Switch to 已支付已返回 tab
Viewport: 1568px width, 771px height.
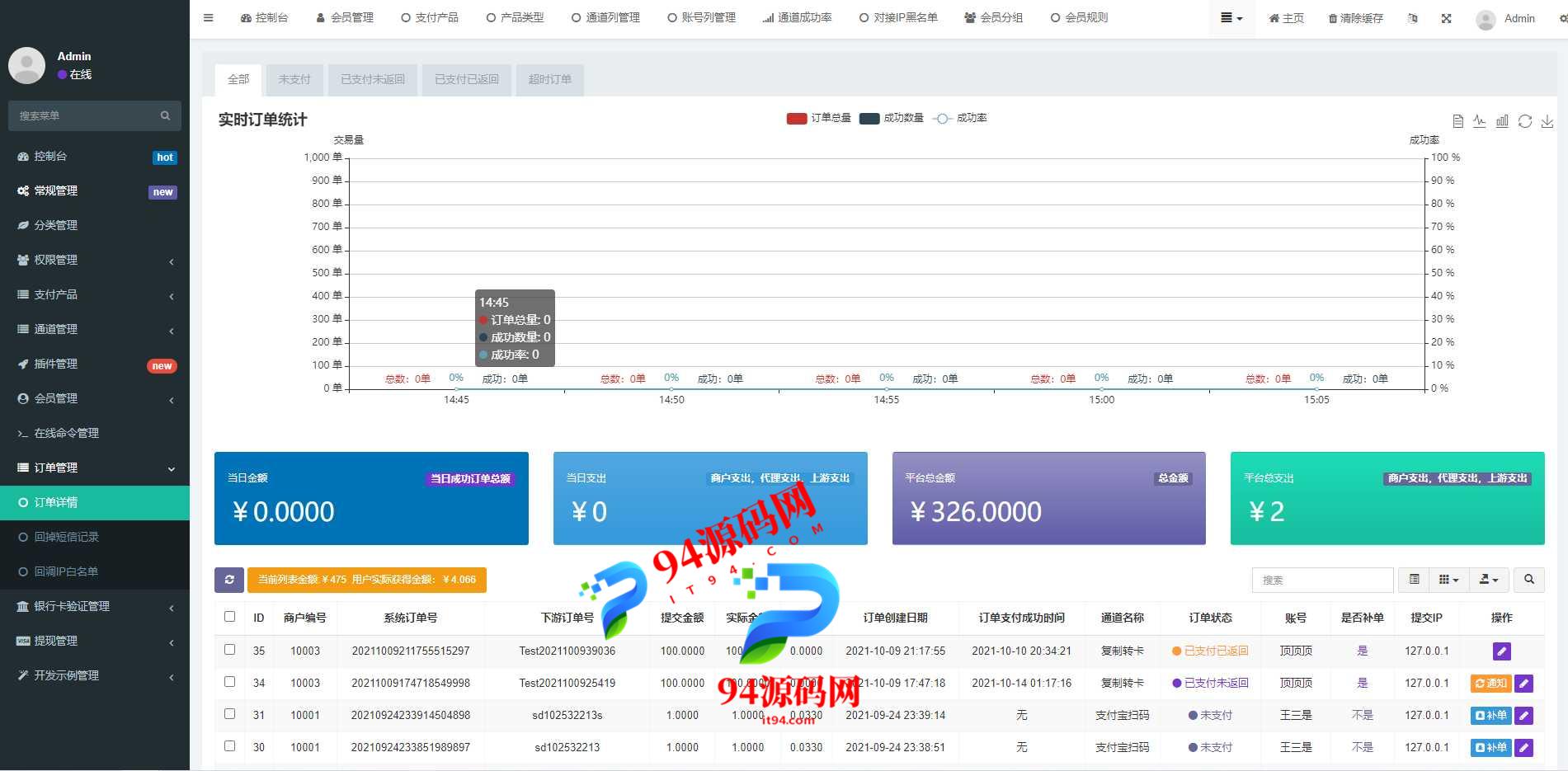coord(467,80)
